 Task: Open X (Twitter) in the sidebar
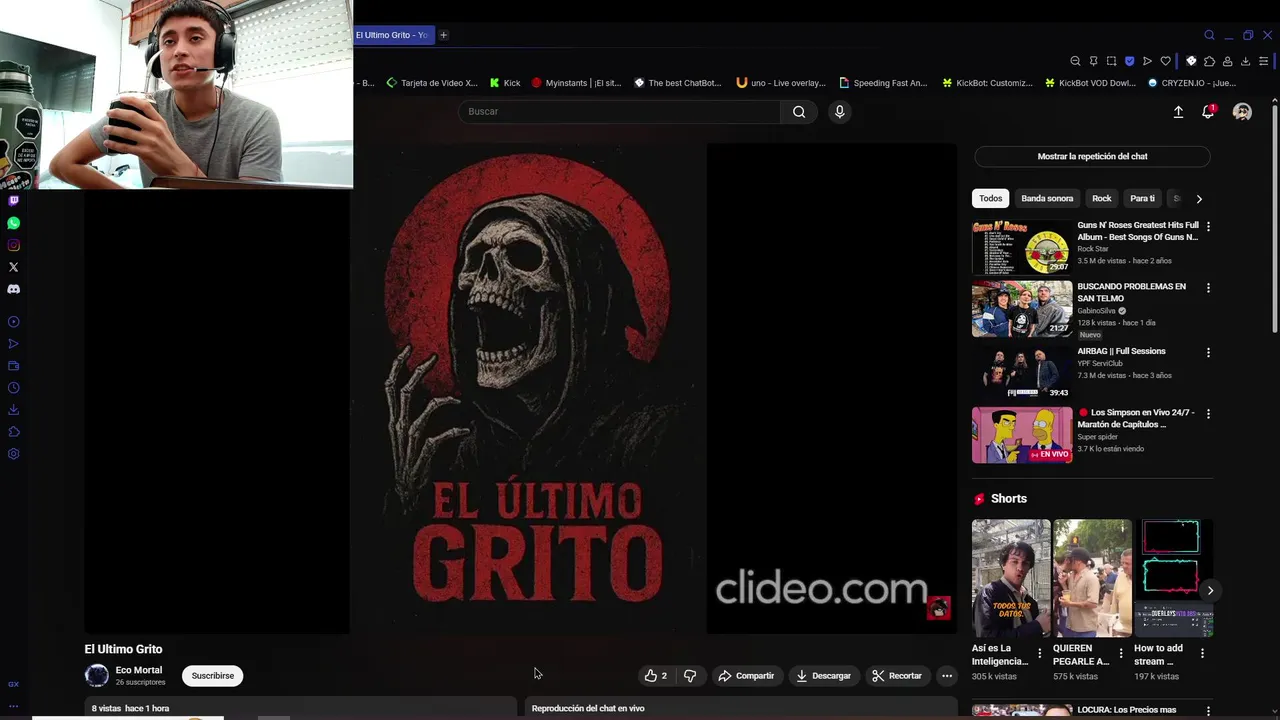(13, 267)
